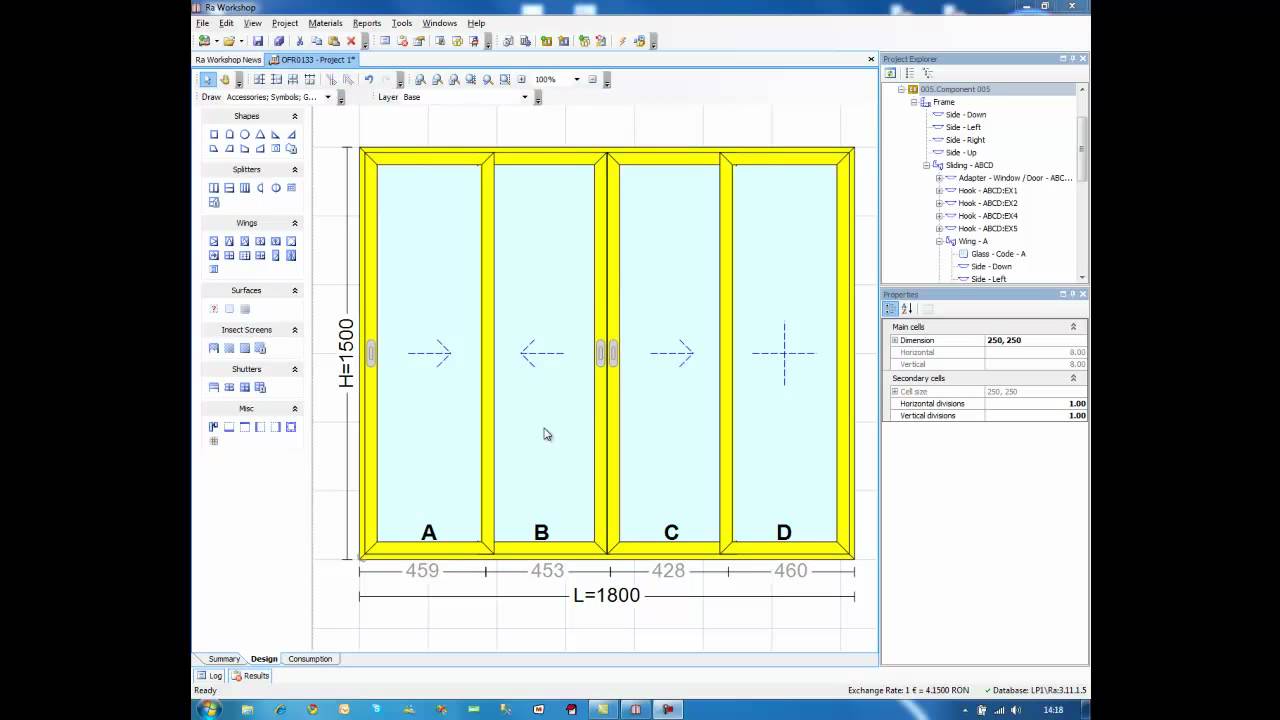
Task: Select the first shutter icon
Action: point(214,387)
